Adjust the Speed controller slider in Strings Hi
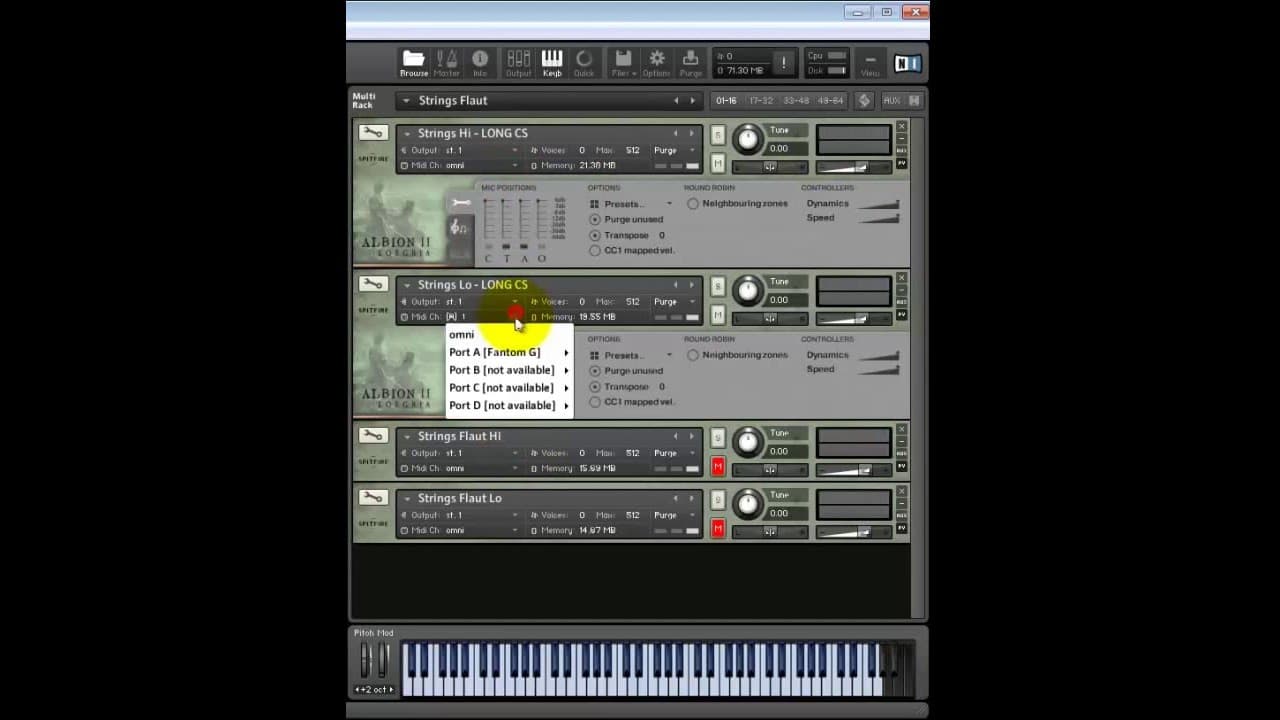Viewport: 1280px width, 720px height. coord(877,218)
